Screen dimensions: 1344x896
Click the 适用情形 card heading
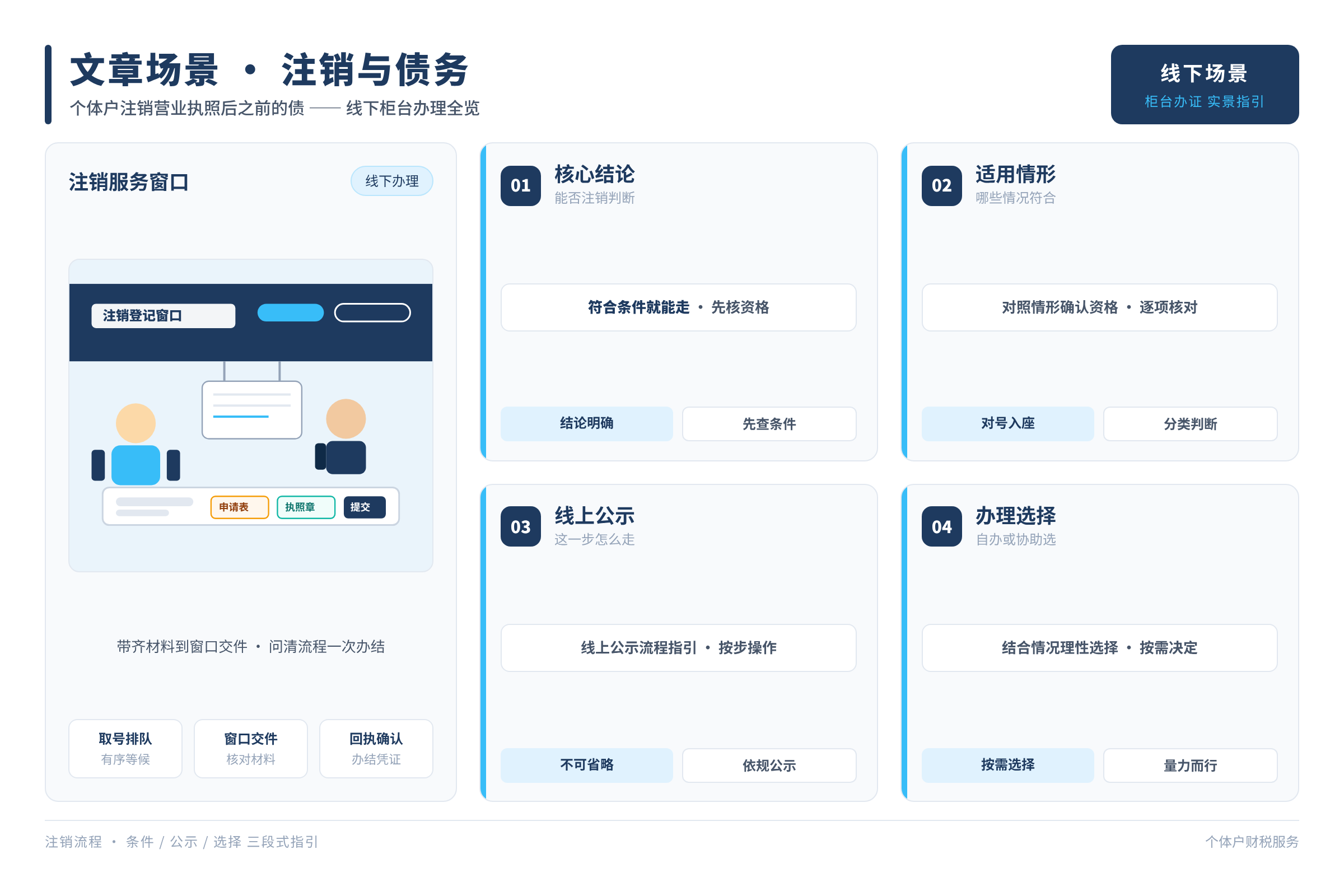click(x=1015, y=174)
